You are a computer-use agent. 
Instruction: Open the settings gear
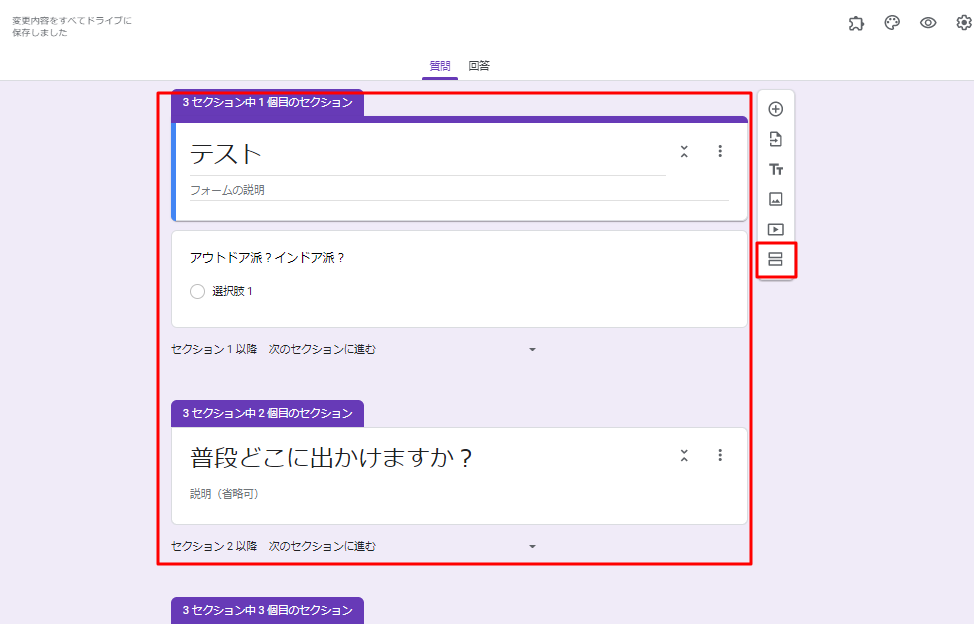point(963,23)
